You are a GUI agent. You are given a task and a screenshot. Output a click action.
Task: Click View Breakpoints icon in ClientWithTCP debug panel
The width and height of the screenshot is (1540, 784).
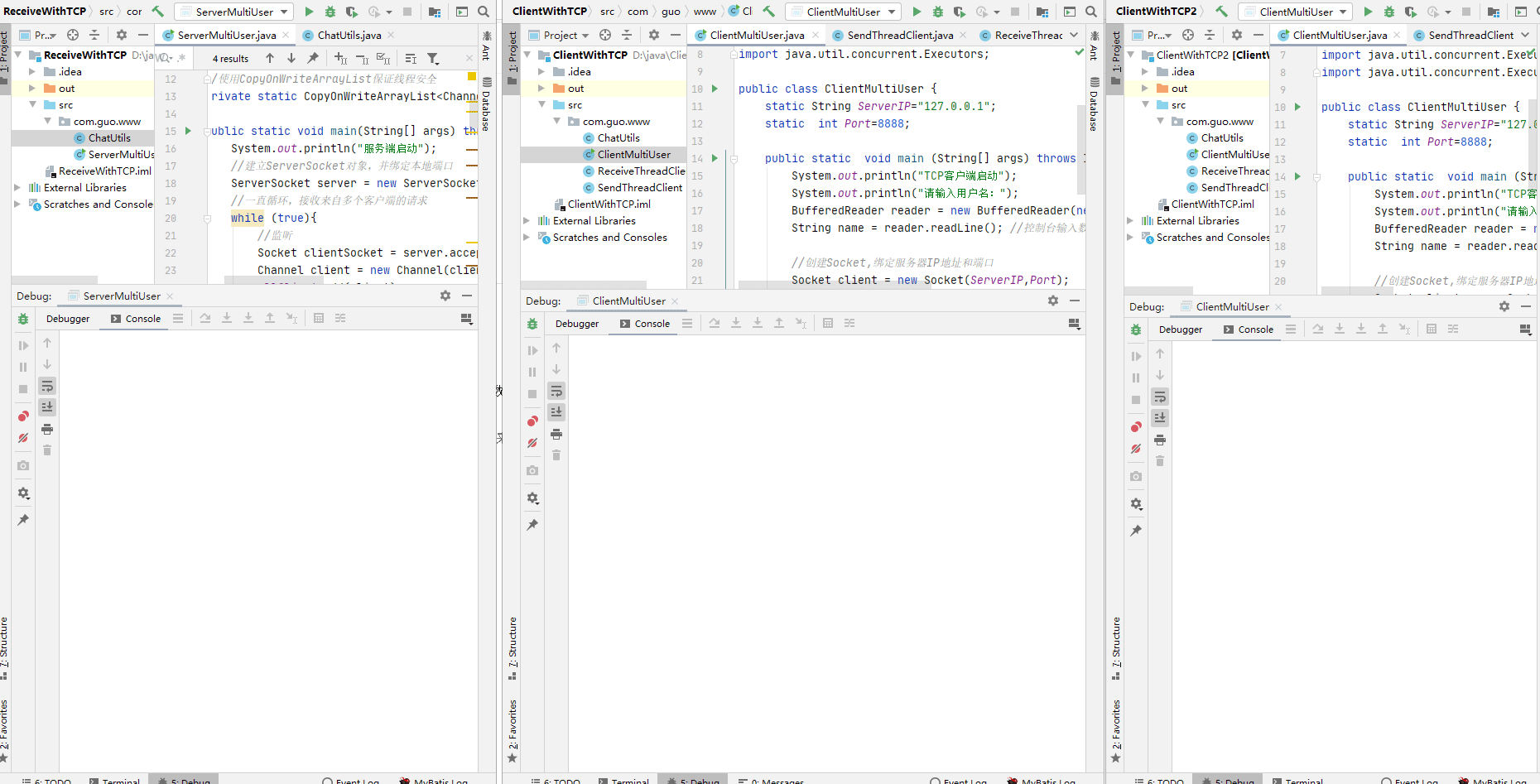pyautogui.click(x=532, y=421)
